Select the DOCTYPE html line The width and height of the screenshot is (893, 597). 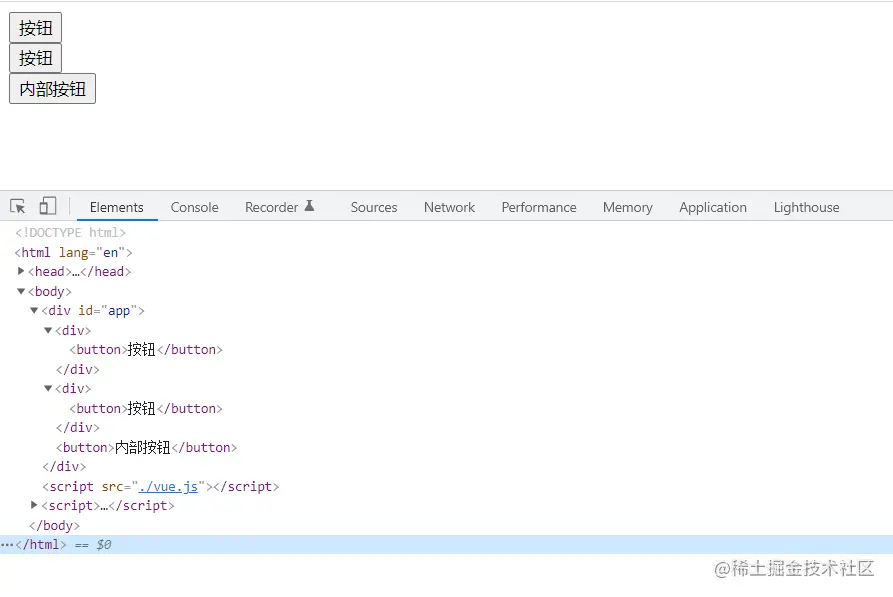(71, 232)
